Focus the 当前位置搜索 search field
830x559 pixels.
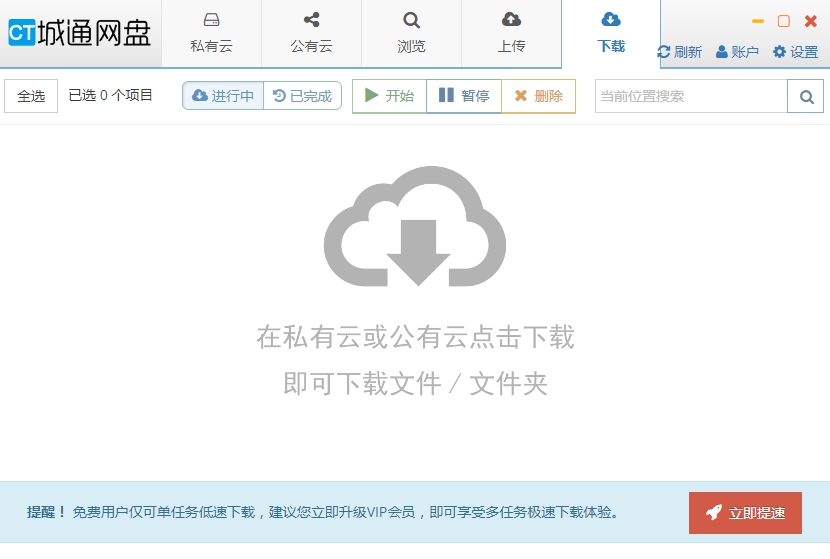pyautogui.click(x=691, y=96)
